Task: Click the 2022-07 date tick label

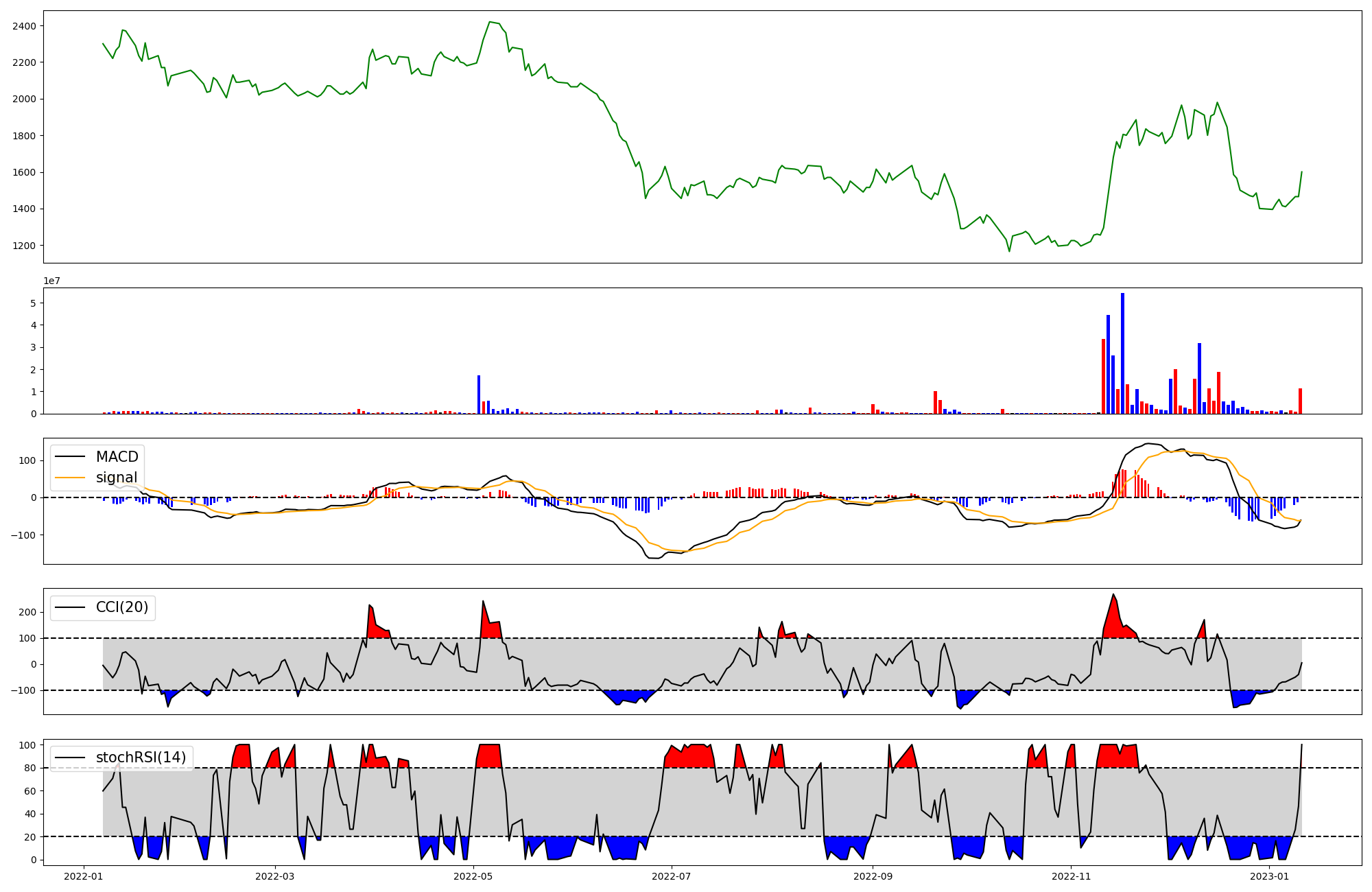Action: [x=672, y=876]
